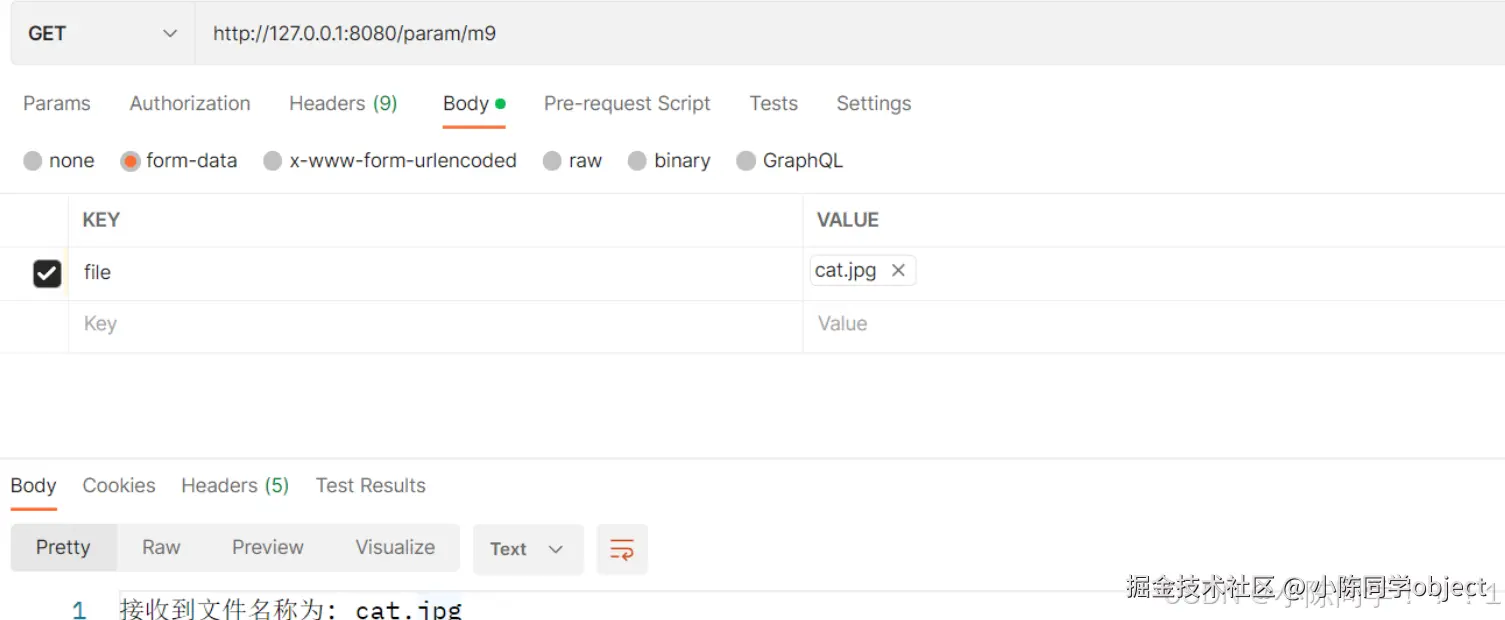Open the Test Results tab

click(371, 486)
